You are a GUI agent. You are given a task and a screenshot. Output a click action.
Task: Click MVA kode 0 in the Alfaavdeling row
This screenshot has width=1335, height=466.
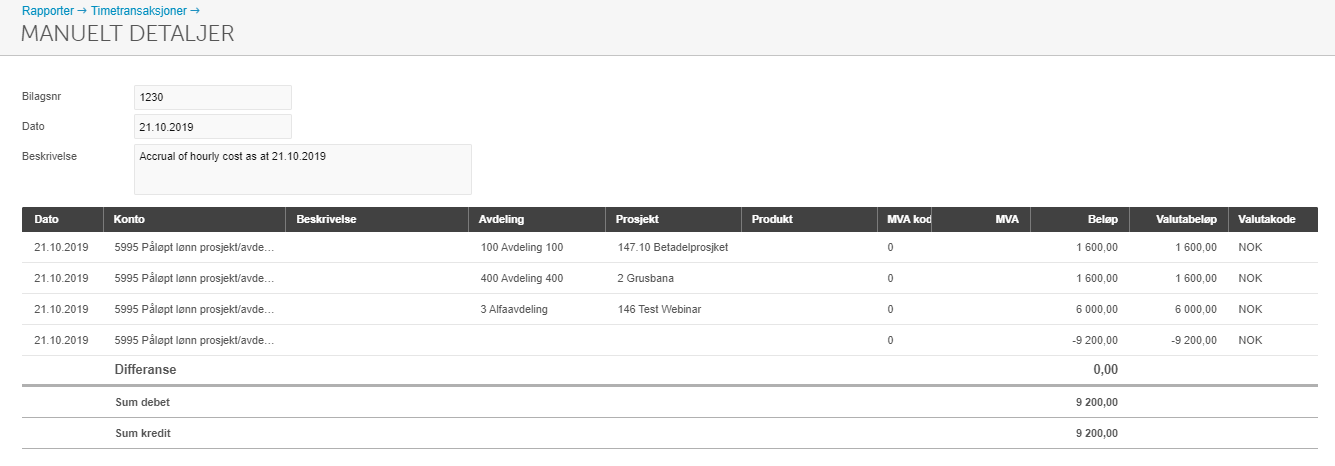point(890,309)
